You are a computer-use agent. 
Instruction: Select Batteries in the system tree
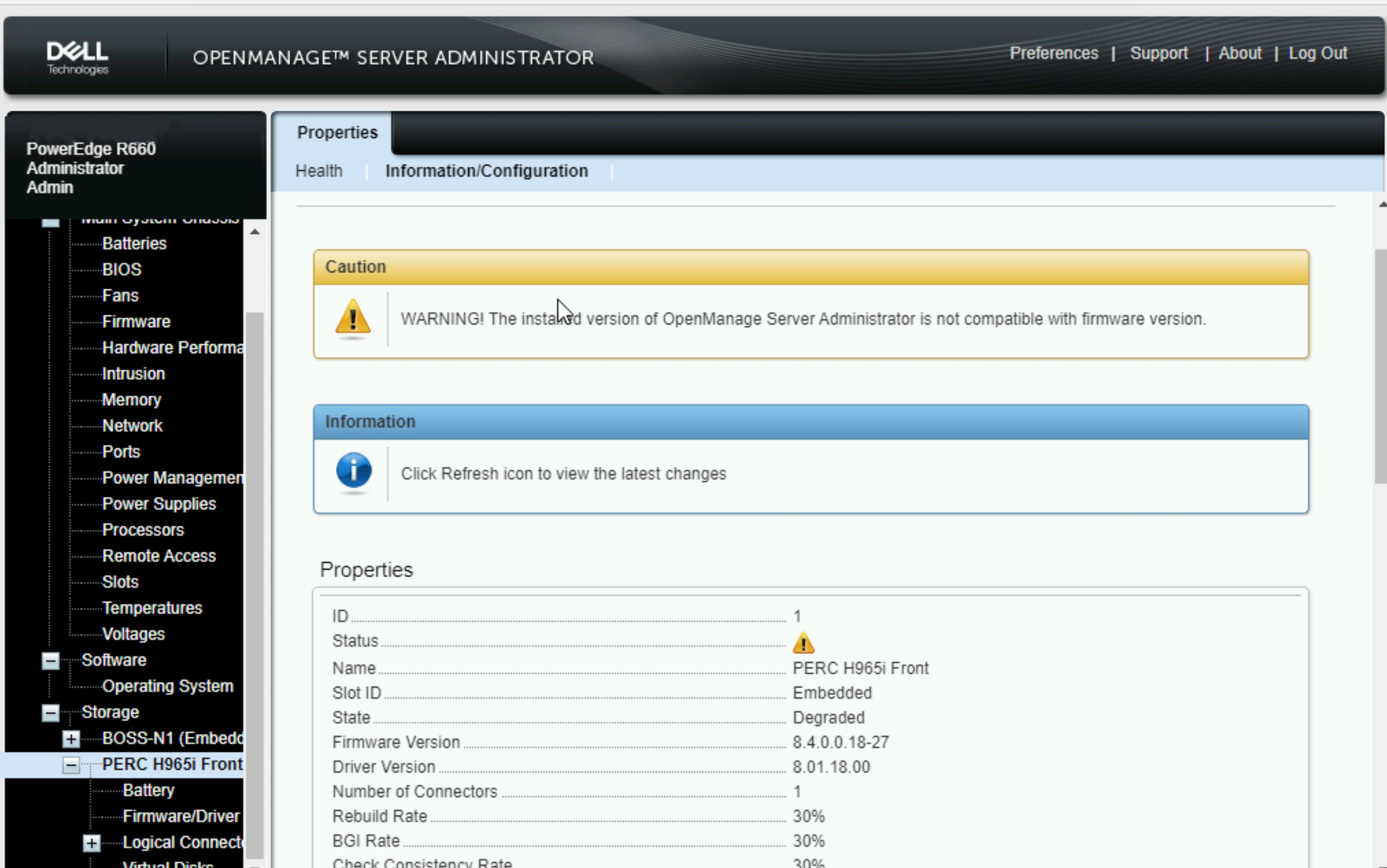(134, 243)
